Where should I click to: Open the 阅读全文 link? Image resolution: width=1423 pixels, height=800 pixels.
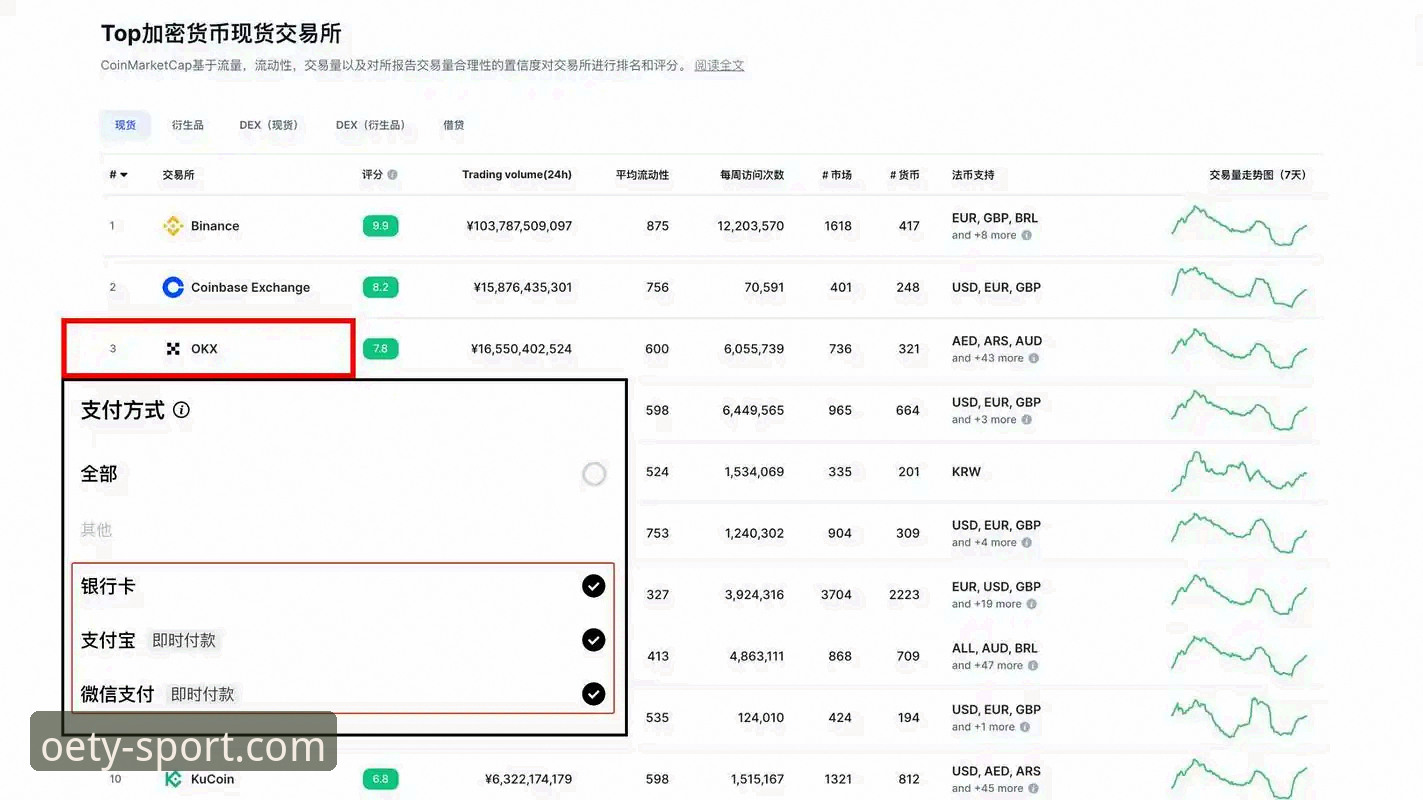coord(720,66)
